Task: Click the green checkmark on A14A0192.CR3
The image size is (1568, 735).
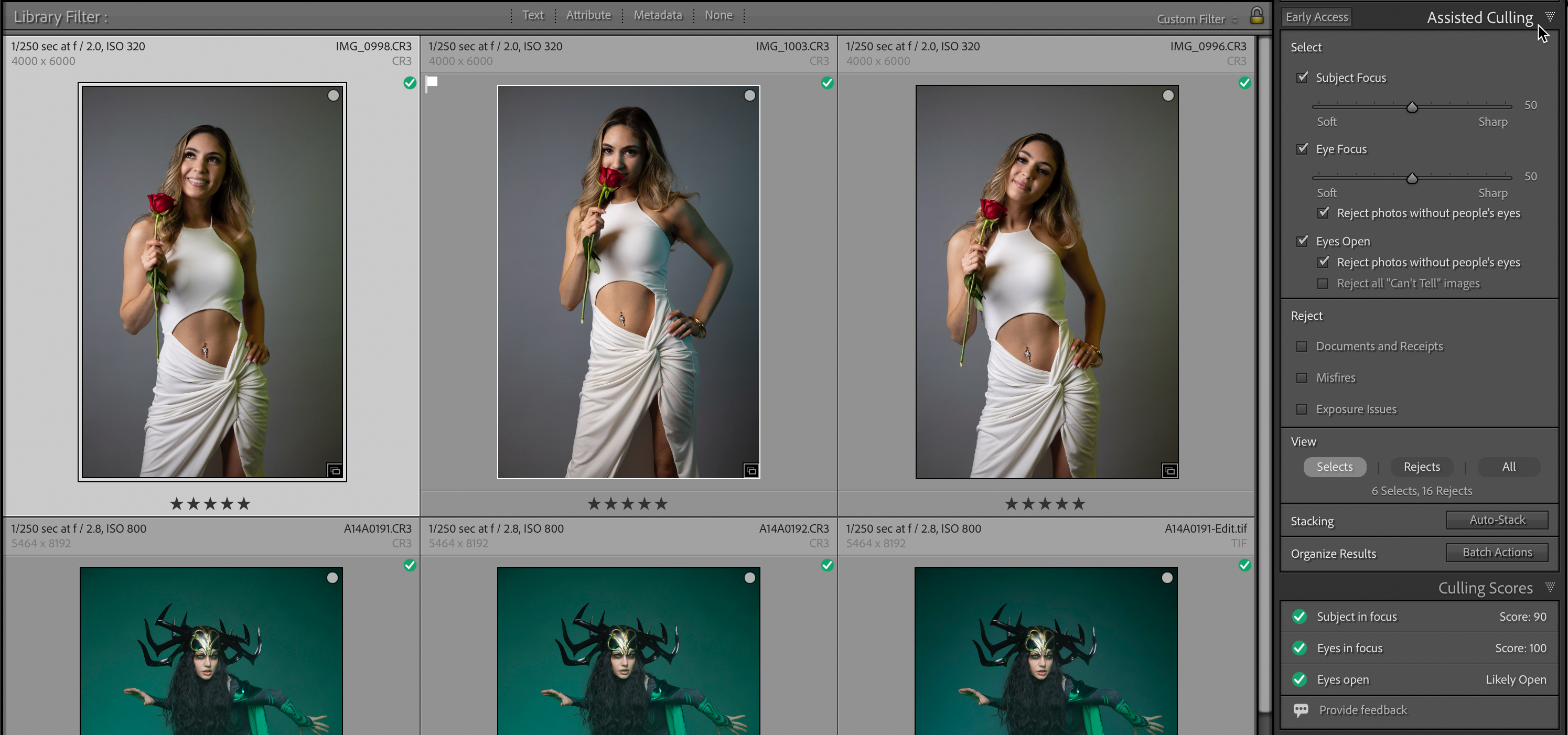Action: click(x=826, y=565)
